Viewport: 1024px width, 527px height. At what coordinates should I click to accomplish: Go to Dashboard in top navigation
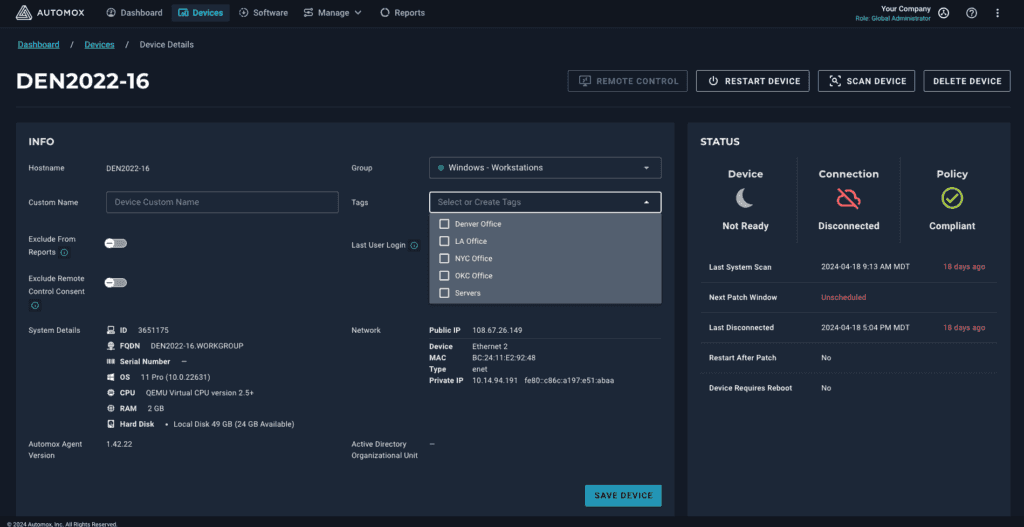pos(134,12)
